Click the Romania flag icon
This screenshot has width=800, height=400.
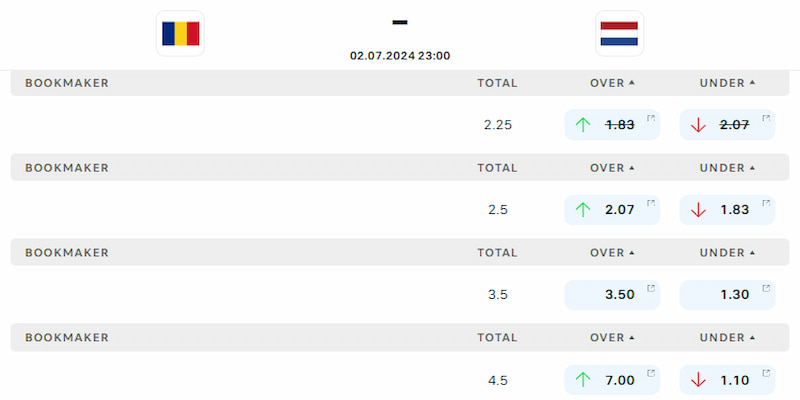(x=180, y=33)
